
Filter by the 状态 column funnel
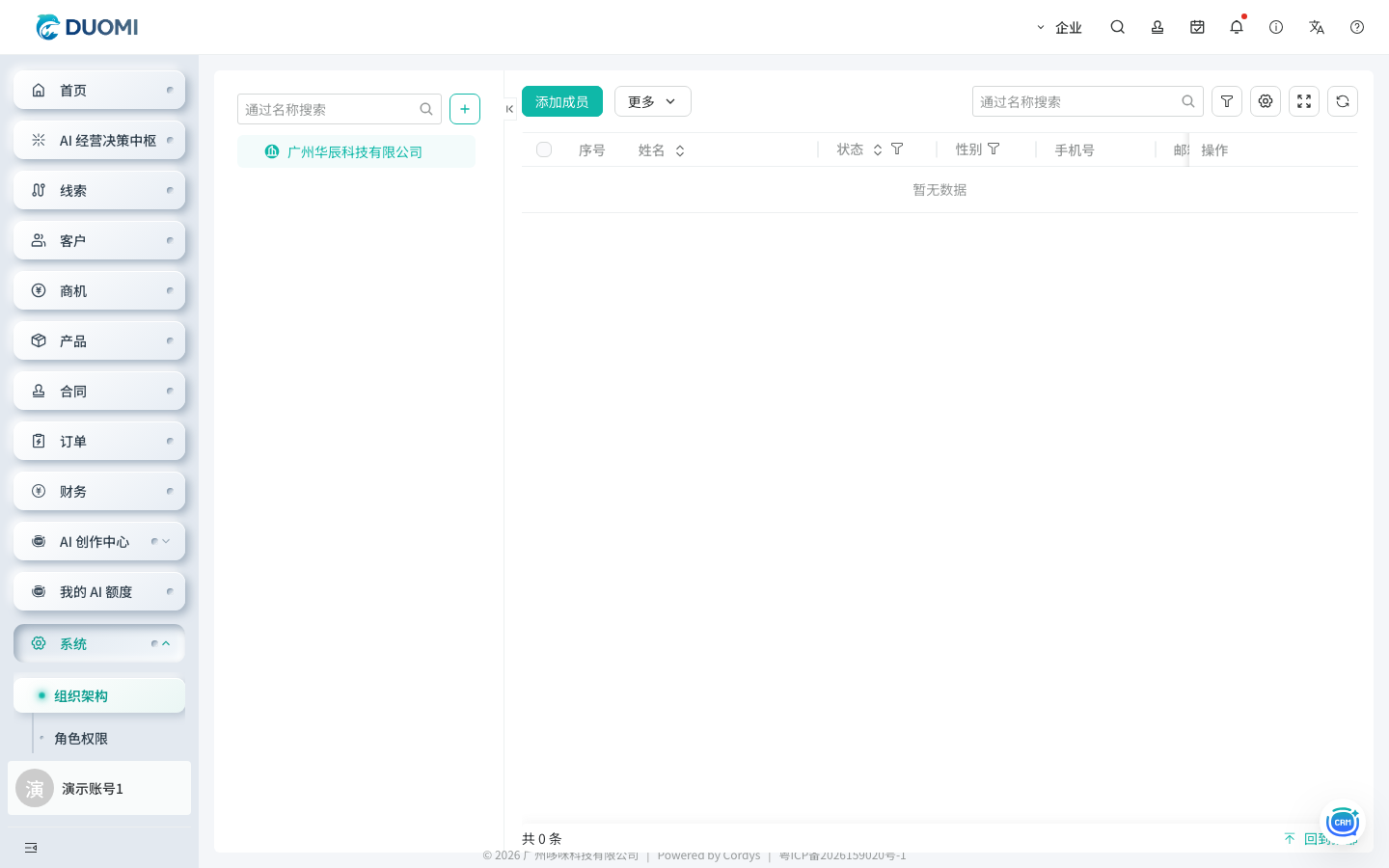click(x=897, y=149)
